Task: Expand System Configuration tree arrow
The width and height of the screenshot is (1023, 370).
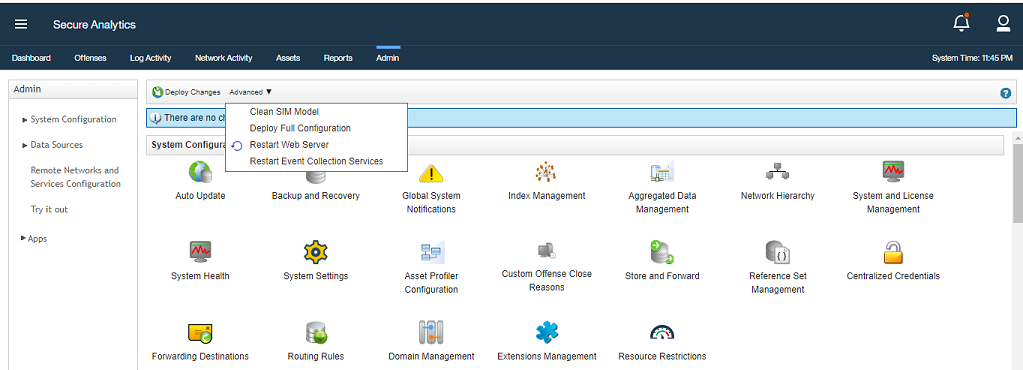Action: pyautogui.click(x=25, y=120)
